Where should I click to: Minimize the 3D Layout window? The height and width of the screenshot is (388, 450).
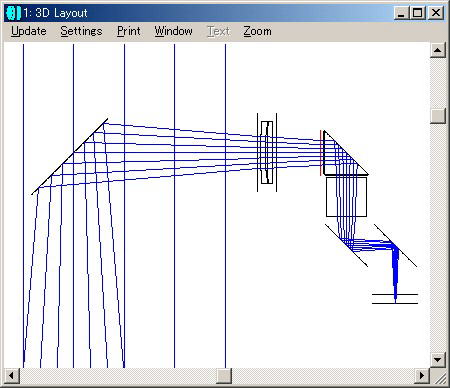tap(402, 13)
